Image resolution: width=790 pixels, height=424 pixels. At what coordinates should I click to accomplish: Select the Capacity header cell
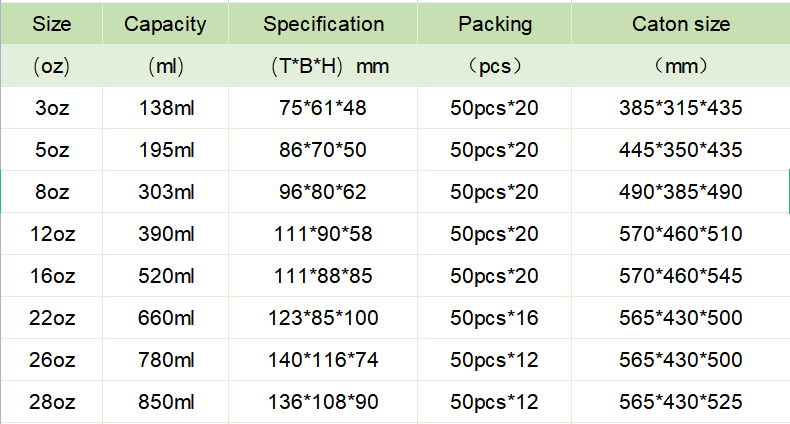click(165, 23)
